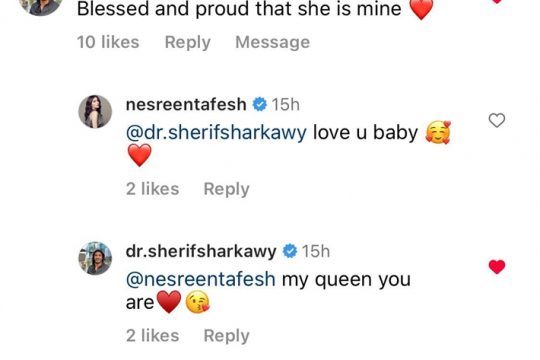
Task: Open dr.sherifsharkawy username in reply header
Action: 201,251
